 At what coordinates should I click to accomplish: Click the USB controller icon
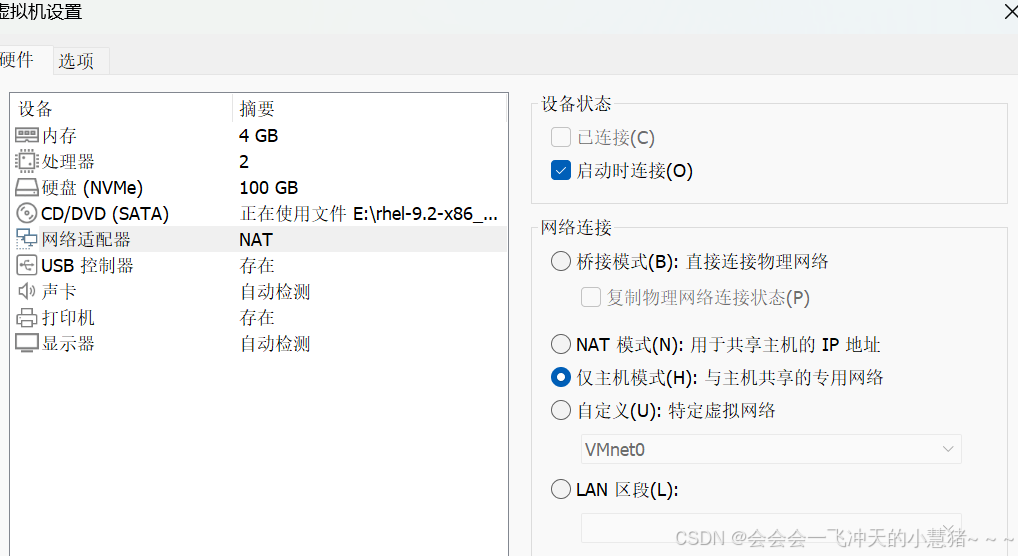27,265
